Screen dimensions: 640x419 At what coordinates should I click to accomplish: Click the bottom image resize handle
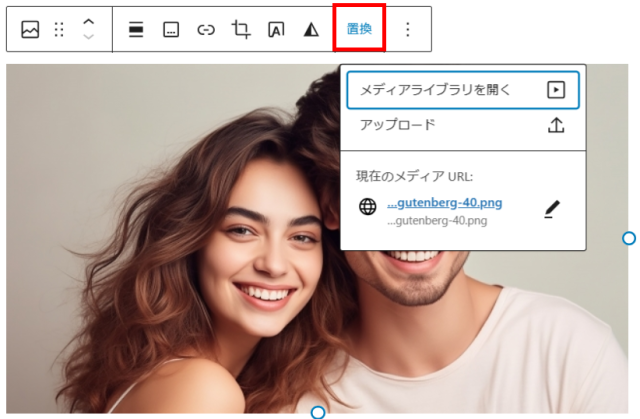[318, 412]
